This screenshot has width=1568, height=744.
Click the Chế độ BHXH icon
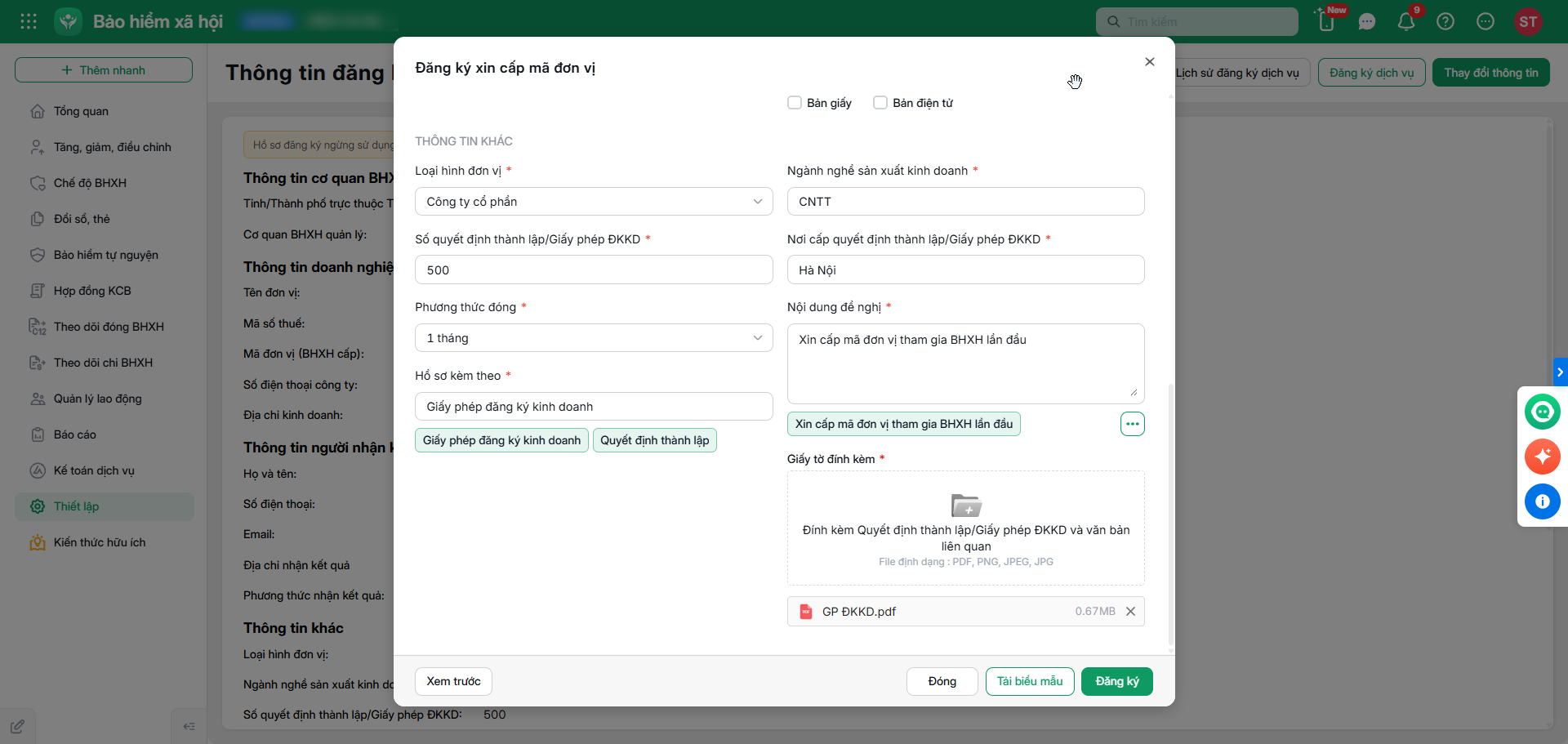click(38, 183)
